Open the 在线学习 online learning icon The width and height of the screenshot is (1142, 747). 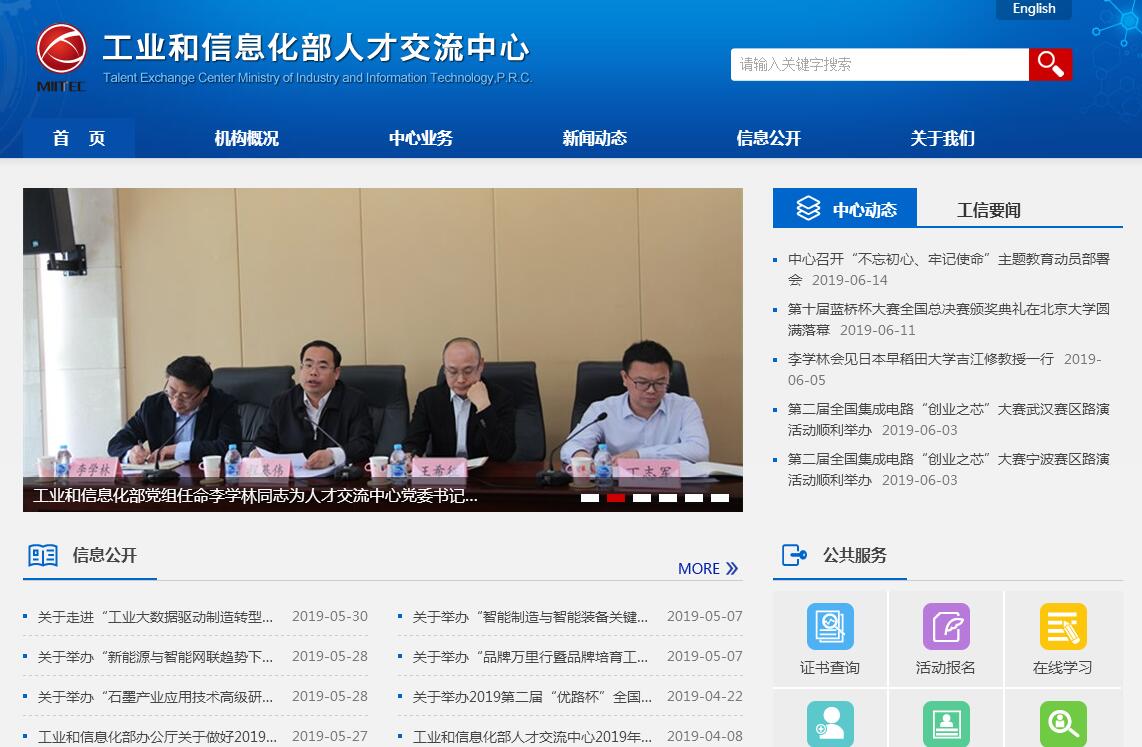pos(1063,626)
